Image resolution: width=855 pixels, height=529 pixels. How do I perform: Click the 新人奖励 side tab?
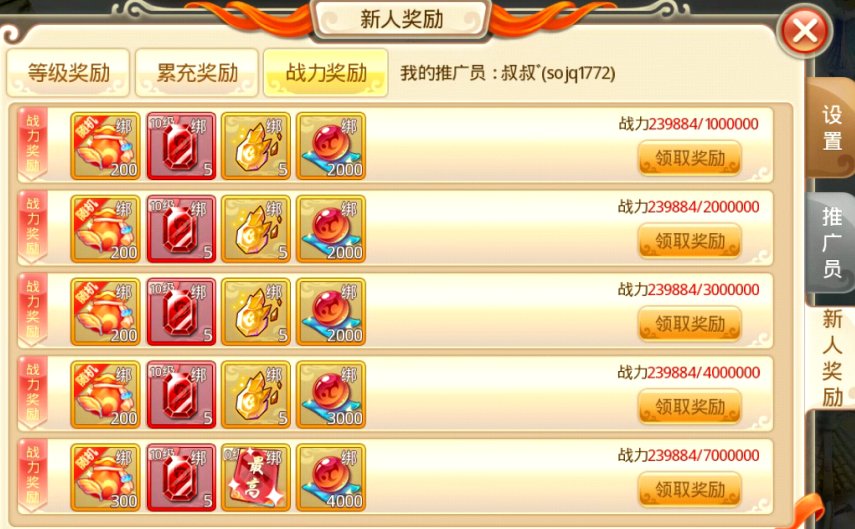coord(832,358)
